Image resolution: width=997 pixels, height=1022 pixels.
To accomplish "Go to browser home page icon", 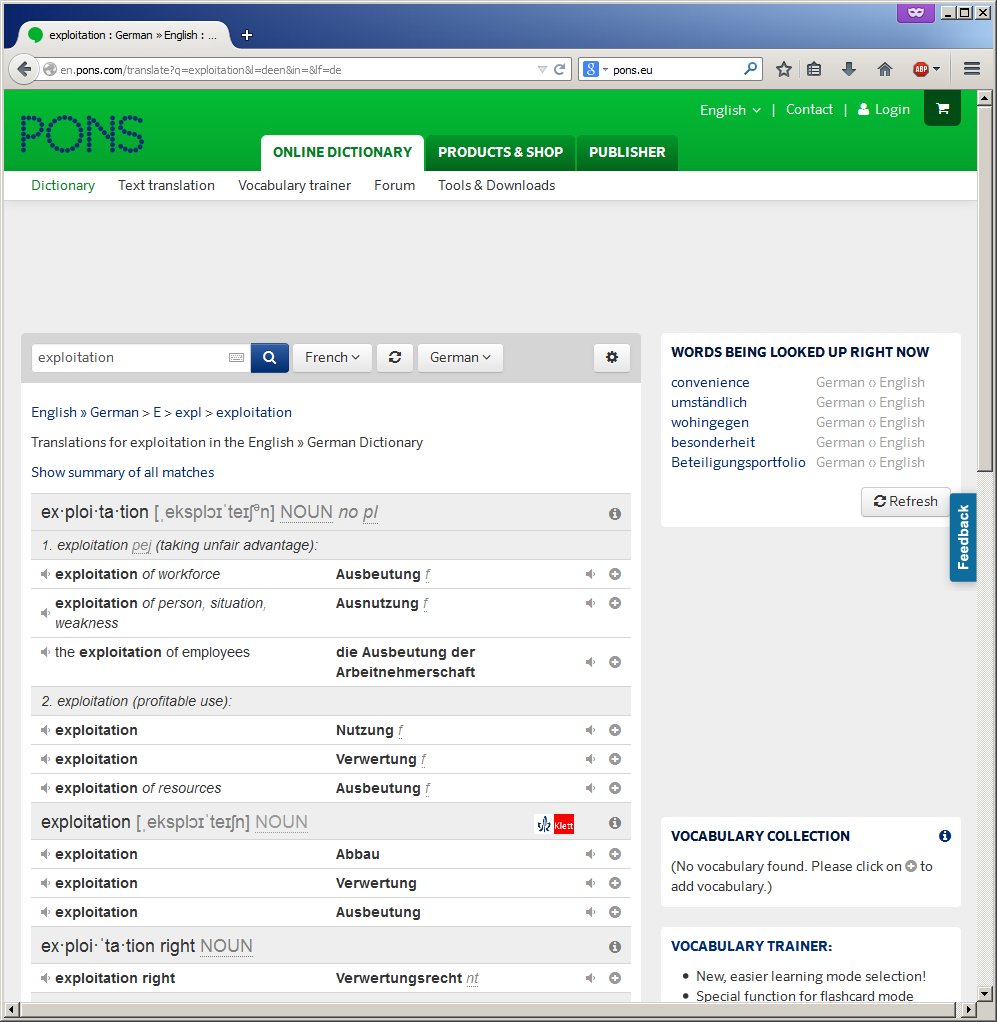I will 884,69.
